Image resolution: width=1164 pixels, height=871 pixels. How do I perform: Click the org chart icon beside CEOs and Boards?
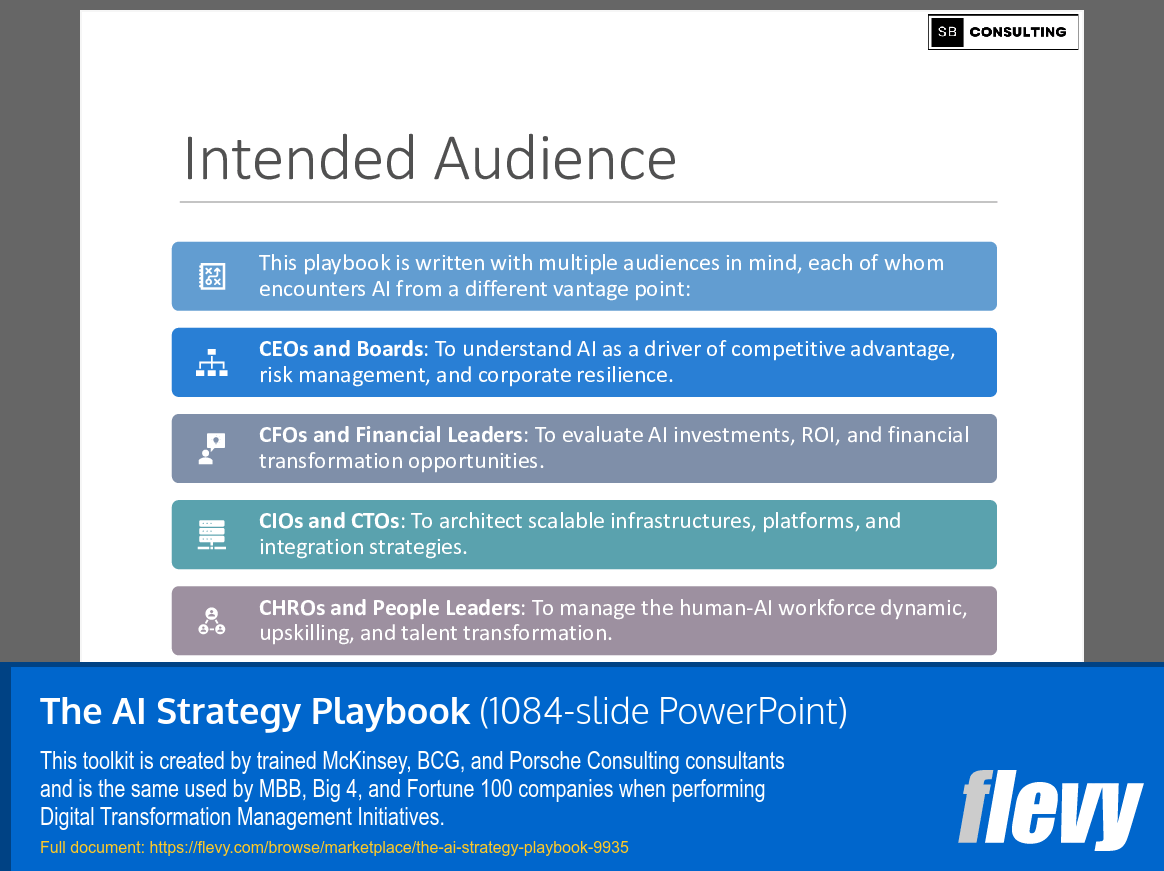[x=212, y=362]
